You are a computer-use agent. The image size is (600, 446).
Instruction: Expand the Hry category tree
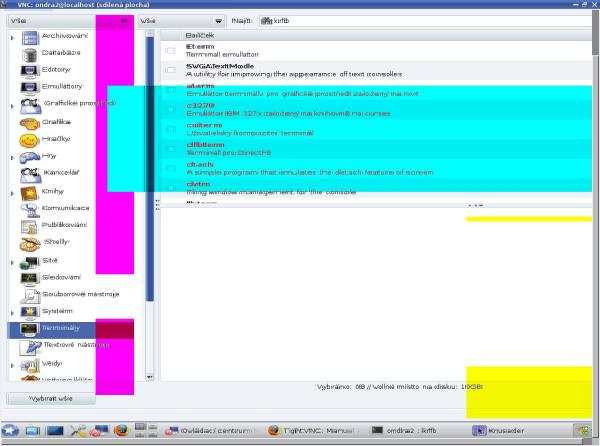coord(12,157)
